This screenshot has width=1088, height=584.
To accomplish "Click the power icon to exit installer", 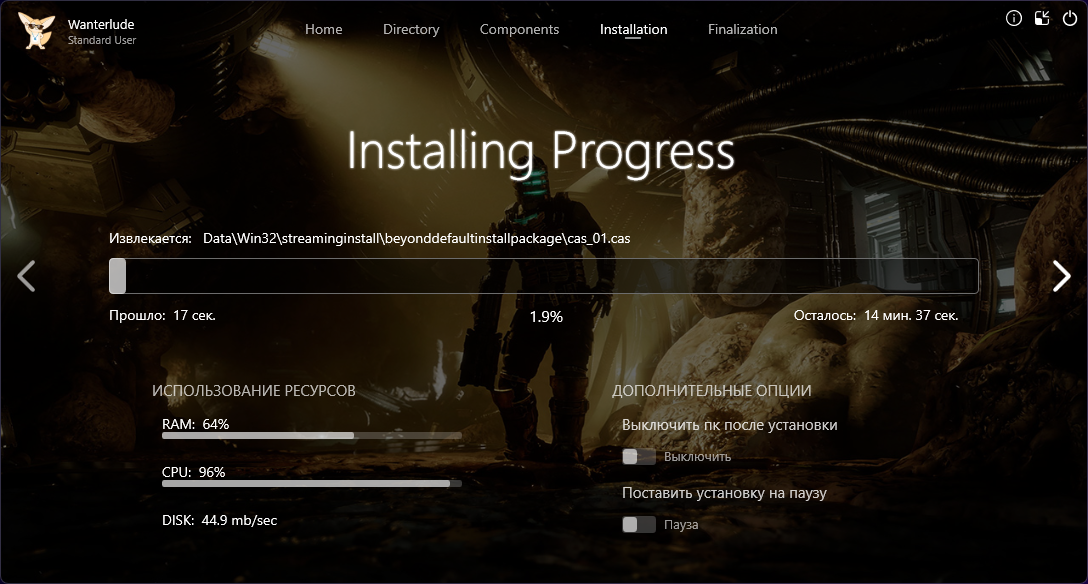I will [1070, 18].
